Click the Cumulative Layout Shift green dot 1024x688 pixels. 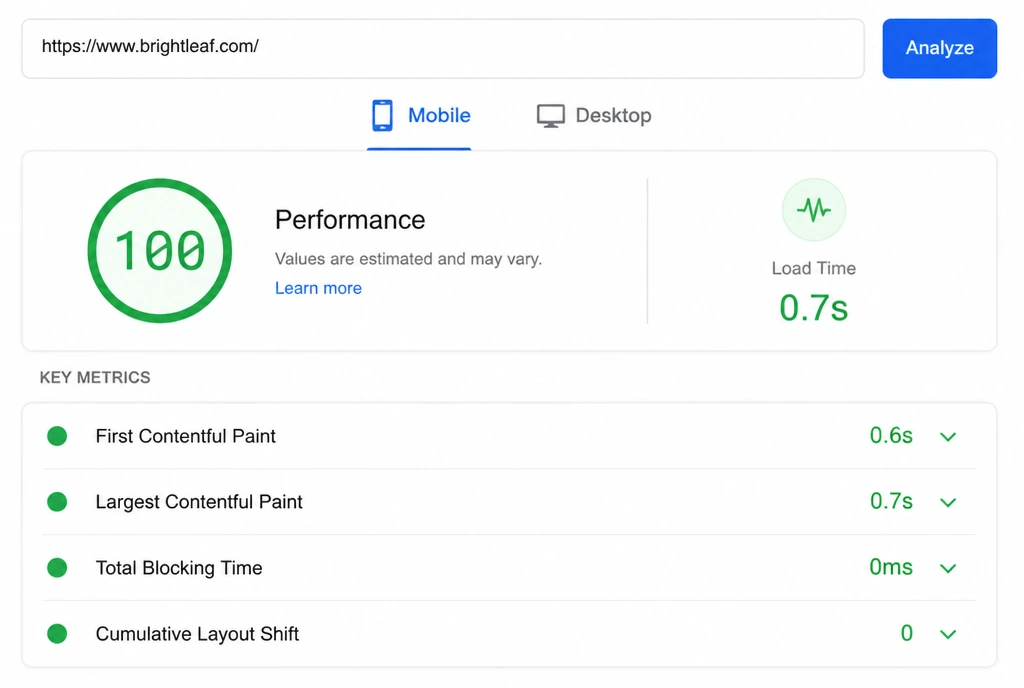click(x=57, y=634)
